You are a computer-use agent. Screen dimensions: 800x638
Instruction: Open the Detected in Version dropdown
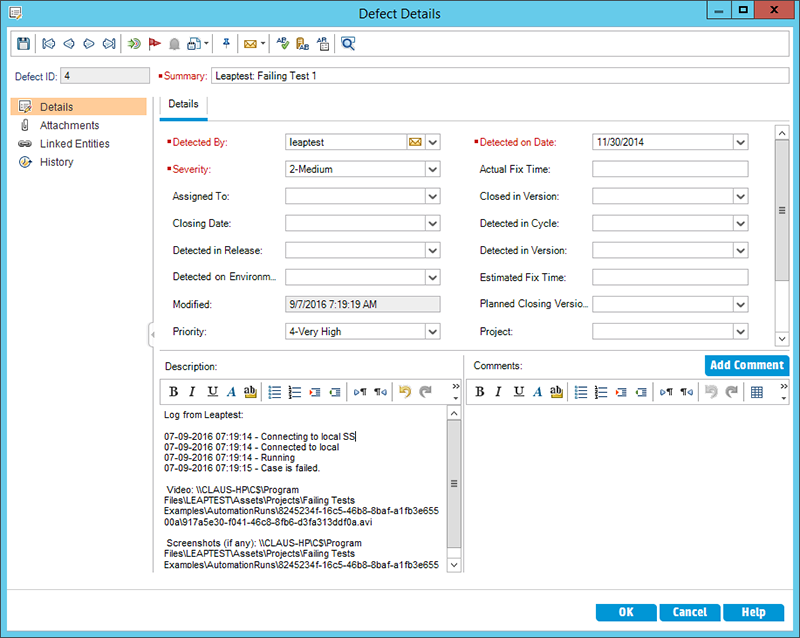coord(741,250)
